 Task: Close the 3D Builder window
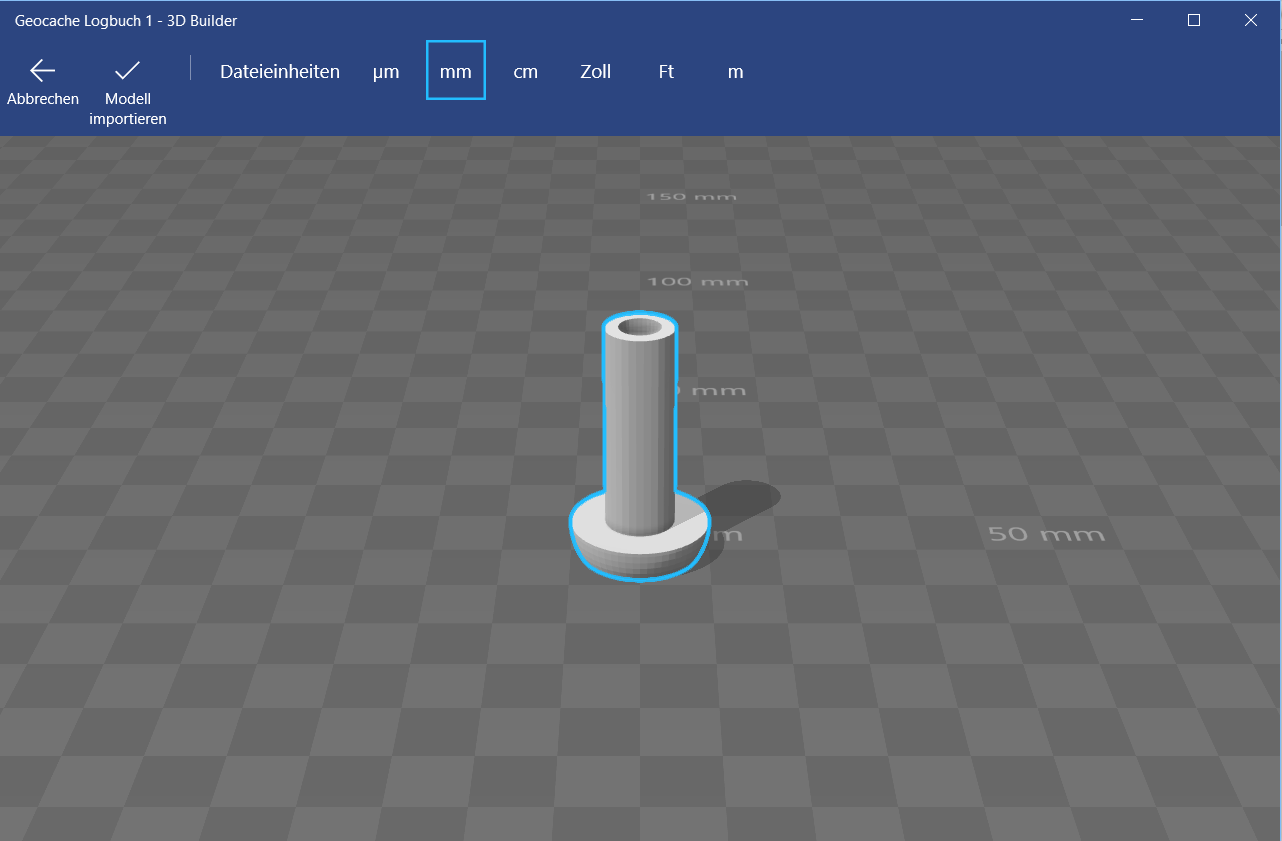click(x=1251, y=20)
